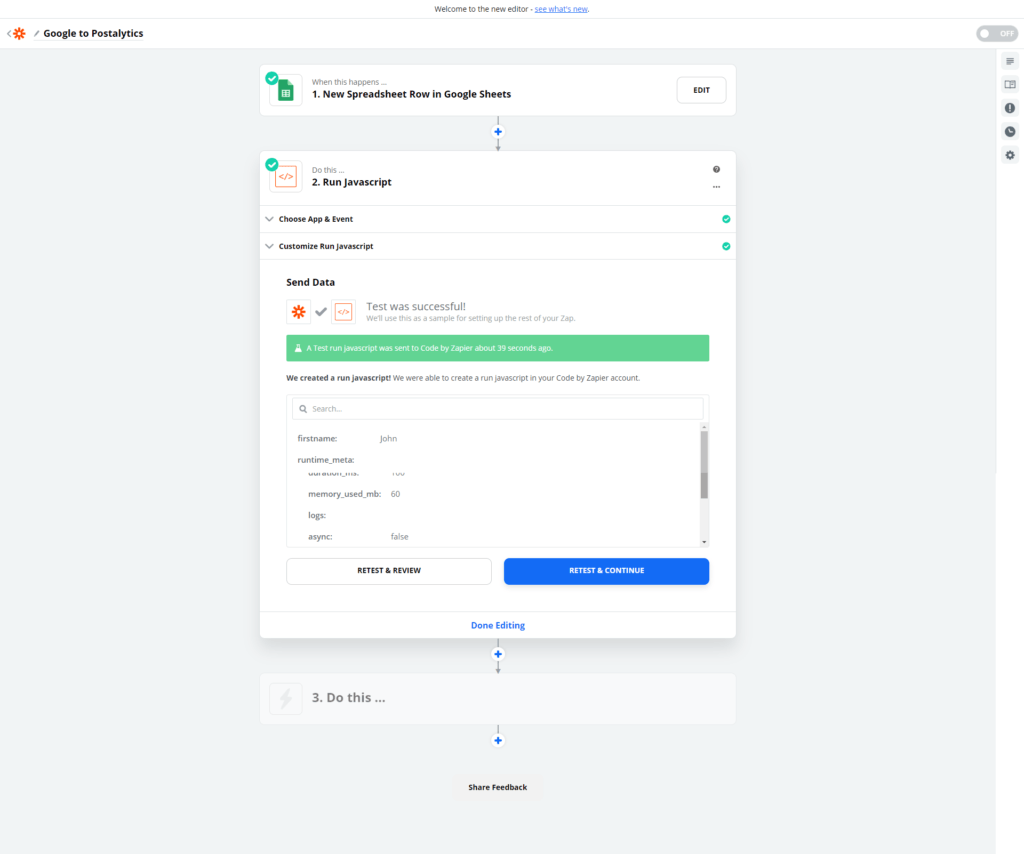Add a step between steps 1 and 2
1024x854 pixels.
498,132
